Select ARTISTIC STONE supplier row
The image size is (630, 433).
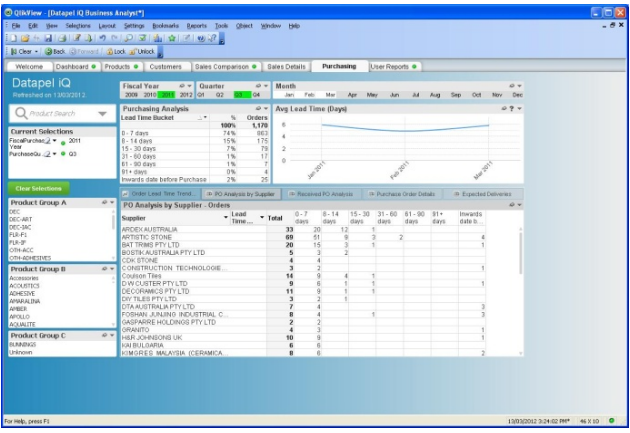pos(147,237)
